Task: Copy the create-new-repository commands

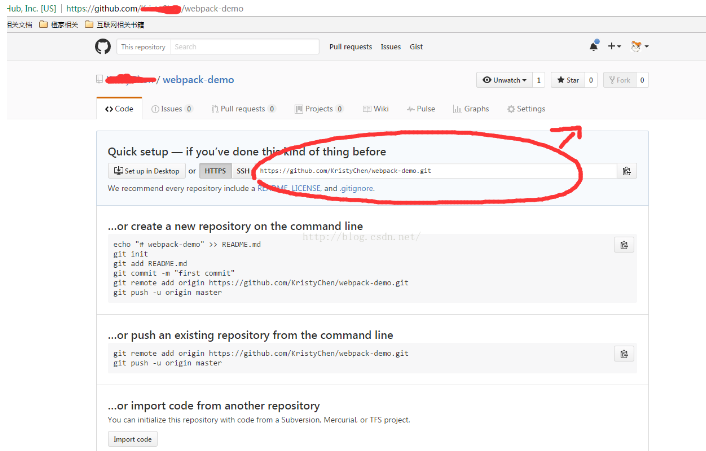Action: pyautogui.click(x=624, y=245)
